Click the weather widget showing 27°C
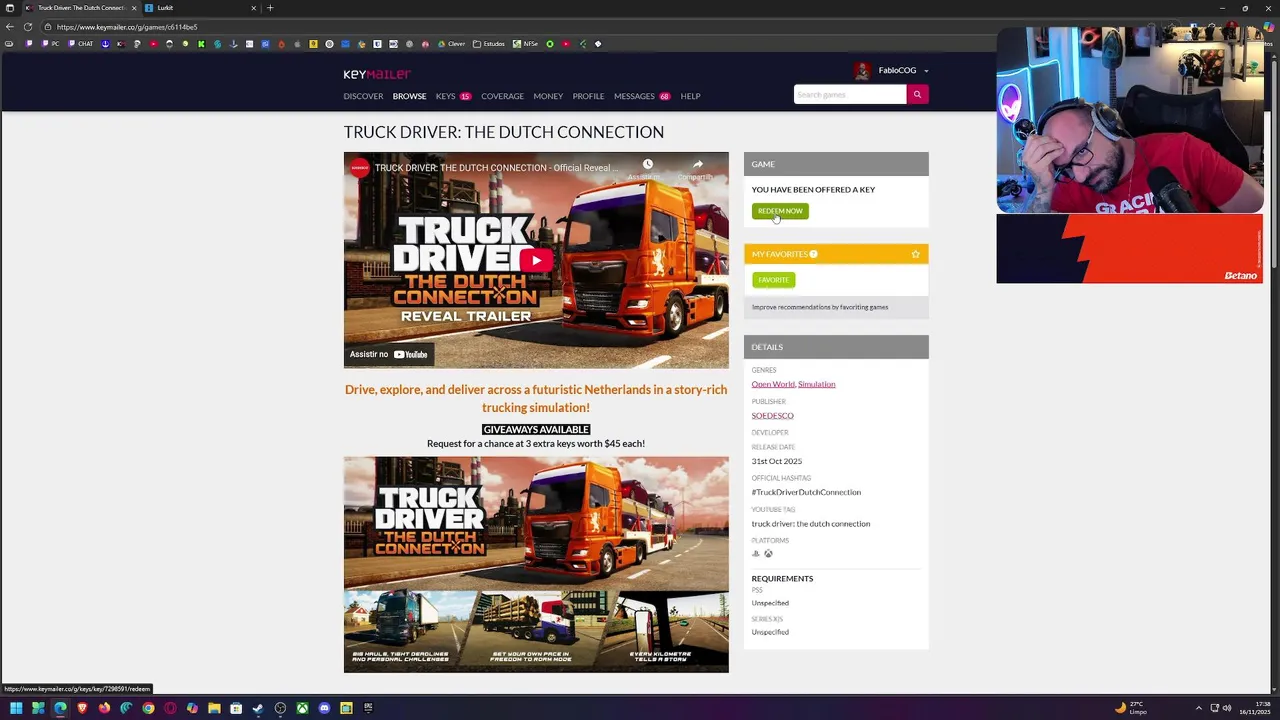Image resolution: width=1280 pixels, height=720 pixels. tap(1131, 708)
